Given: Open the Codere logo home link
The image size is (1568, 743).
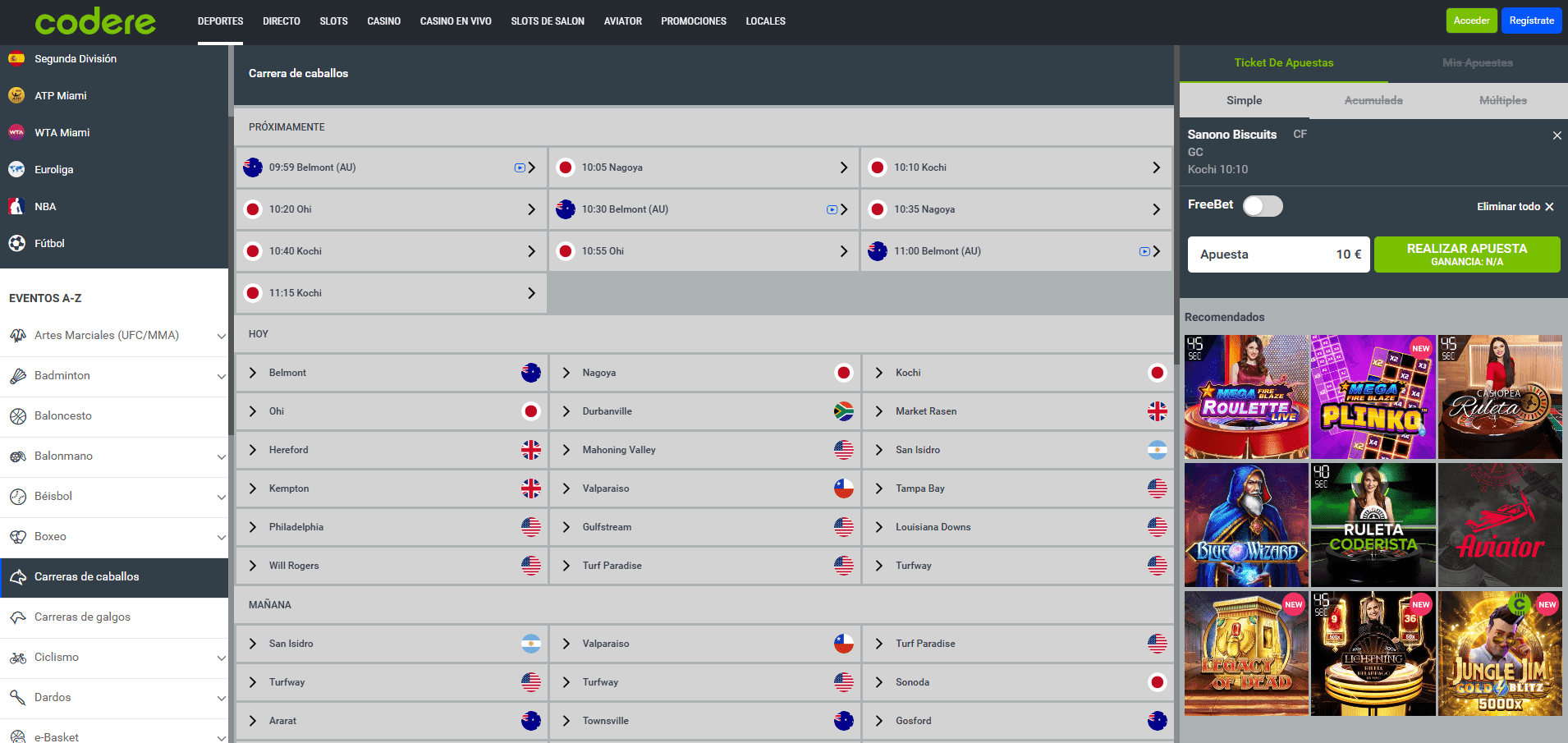Looking at the screenshot, I should pos(95,21).
